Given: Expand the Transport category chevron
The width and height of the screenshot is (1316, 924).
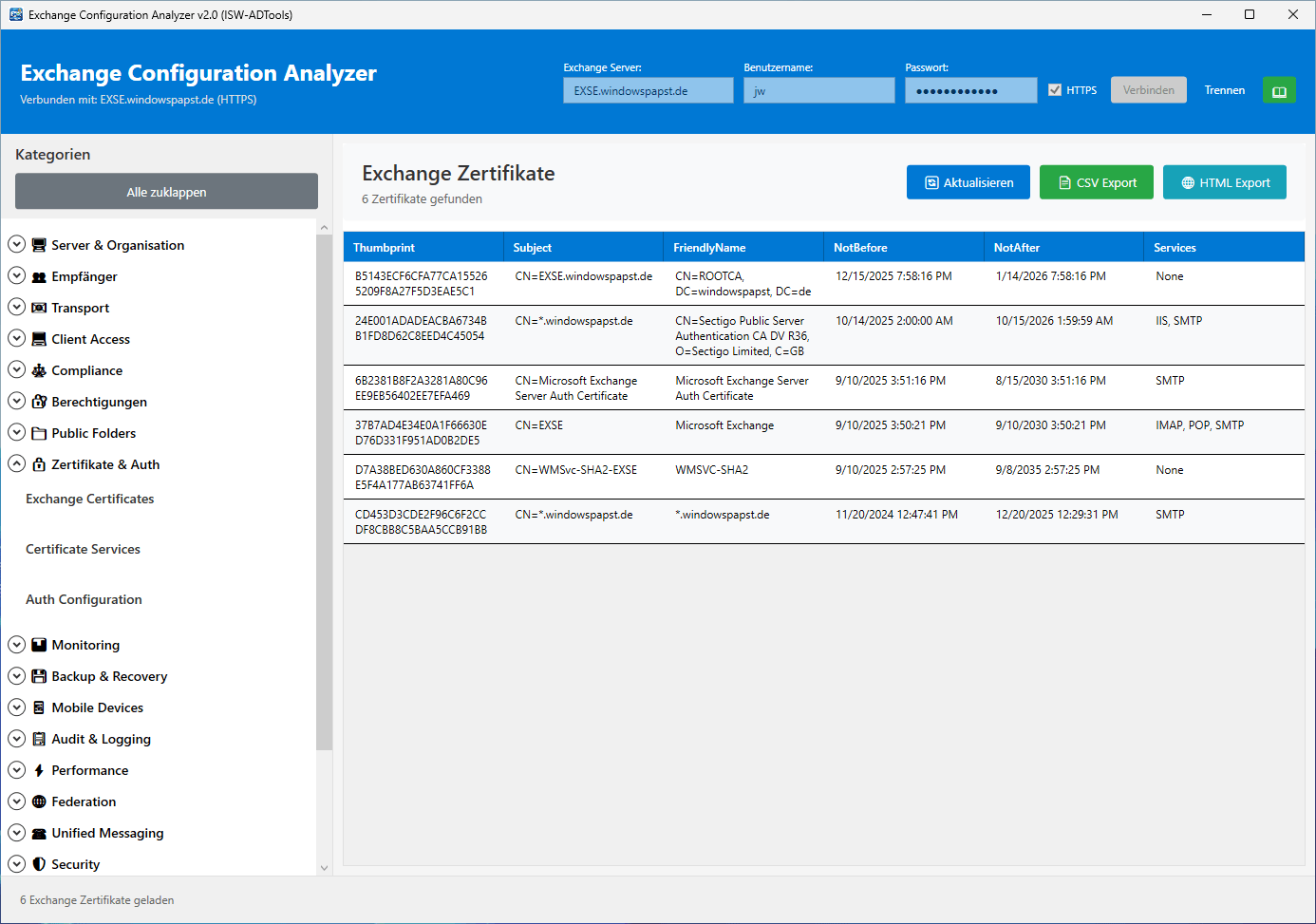Looking at the screenshot, I should click(x=16, y=308).
